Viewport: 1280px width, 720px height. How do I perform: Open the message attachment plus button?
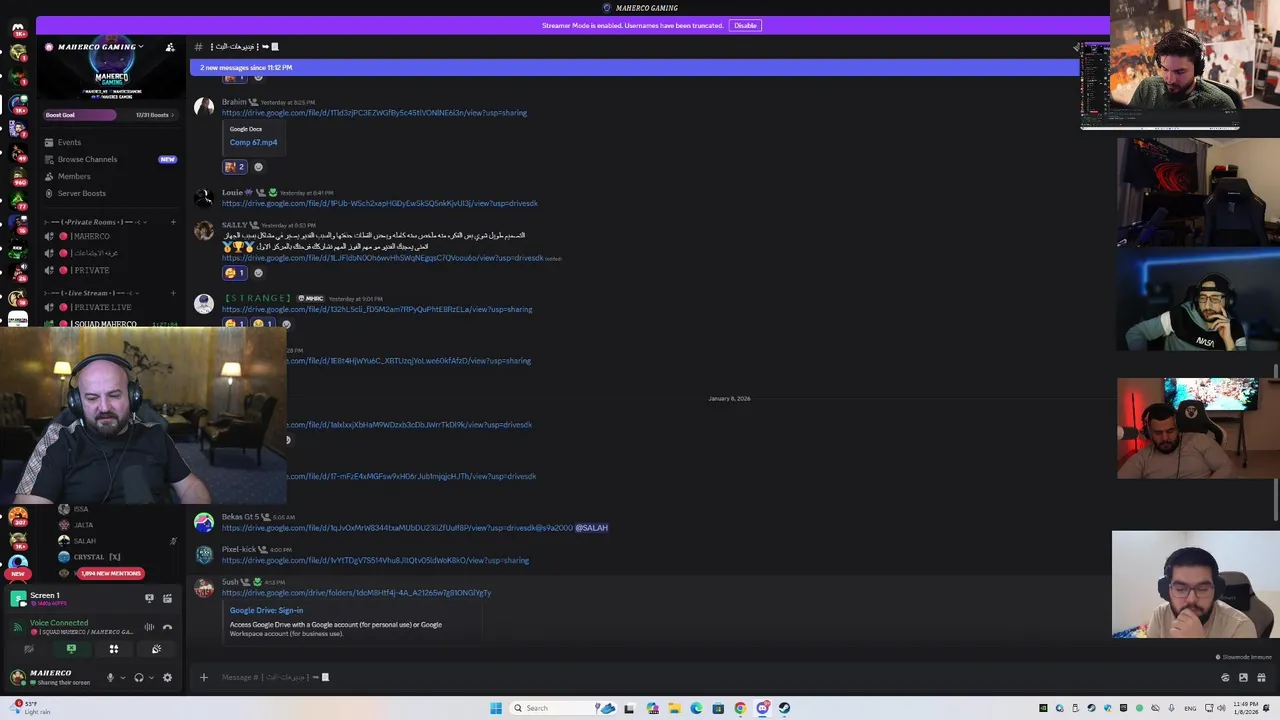click(x=203, y=677)
